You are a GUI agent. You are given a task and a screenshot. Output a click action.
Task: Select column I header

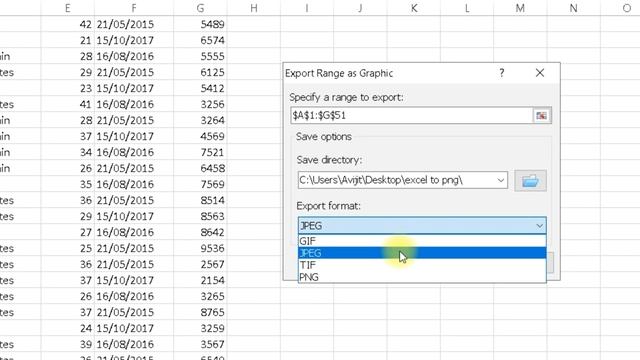(307, 8)
